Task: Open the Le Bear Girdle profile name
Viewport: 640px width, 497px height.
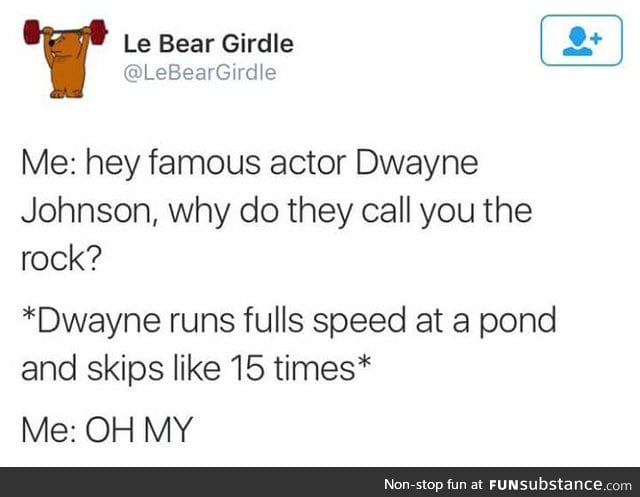Action: (x=209, y=44)
